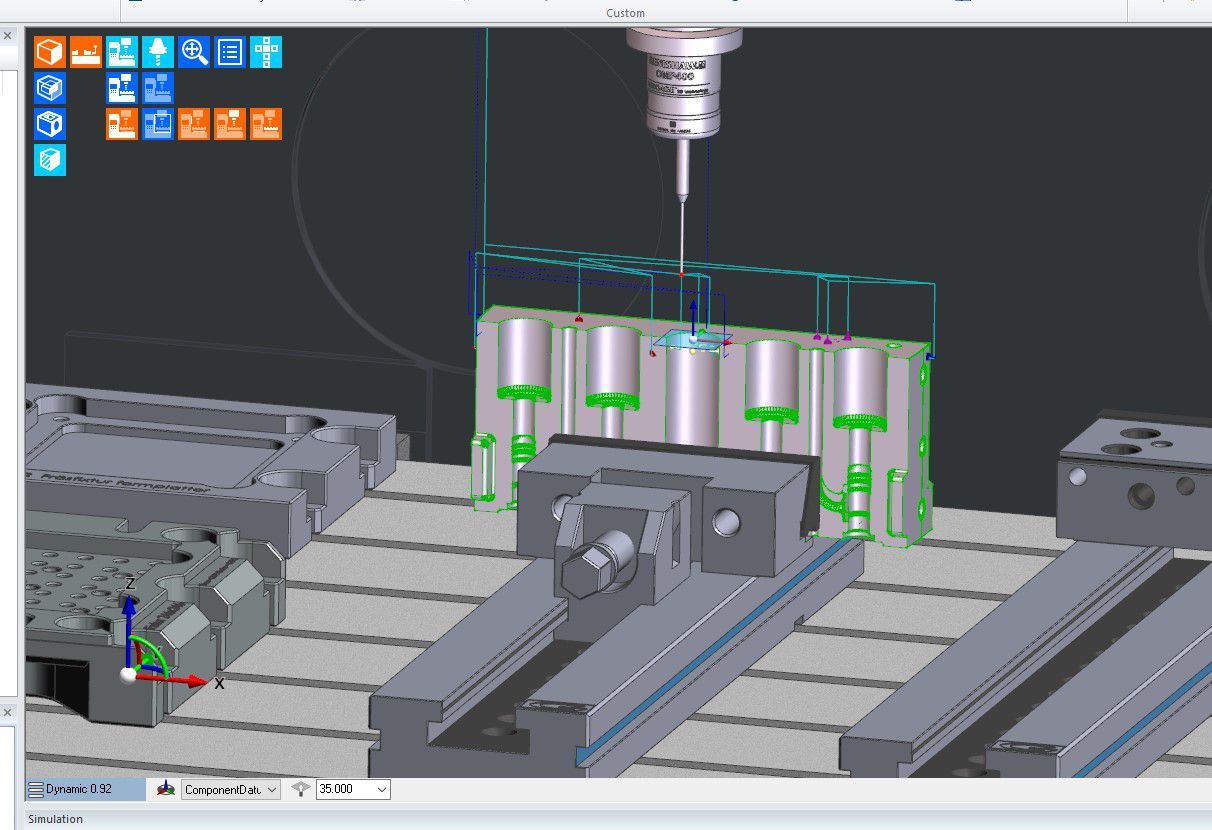Screen dimensions: 1212x830
Task: Select the orange solid cube view icon
Action: (x=50, y=51)
